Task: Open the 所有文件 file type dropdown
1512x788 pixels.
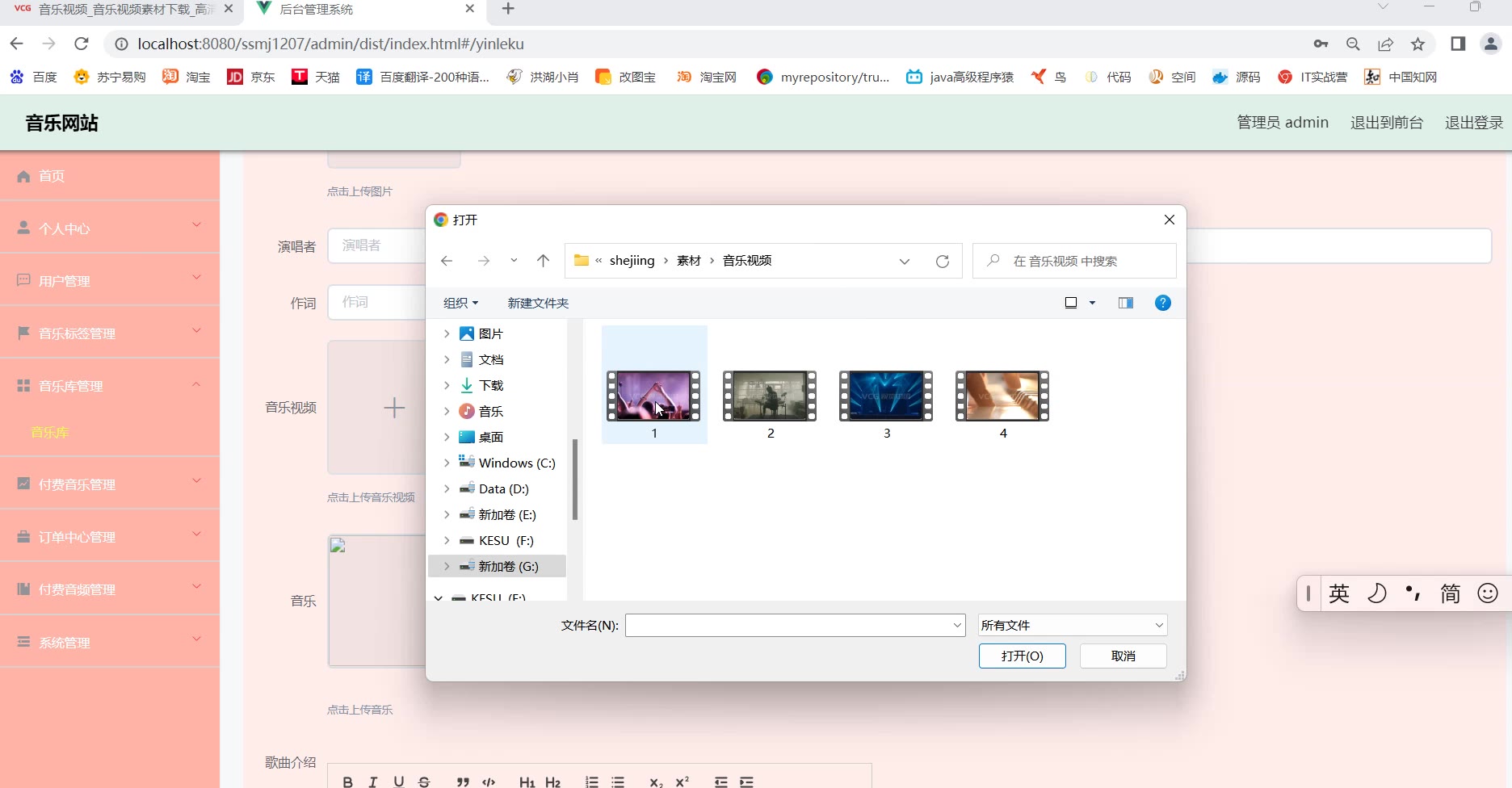Action: pos(1072,625)
